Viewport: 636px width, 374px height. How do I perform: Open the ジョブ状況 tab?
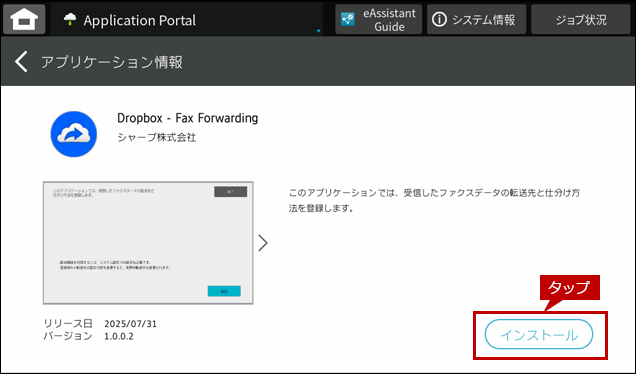coord(581,19)
